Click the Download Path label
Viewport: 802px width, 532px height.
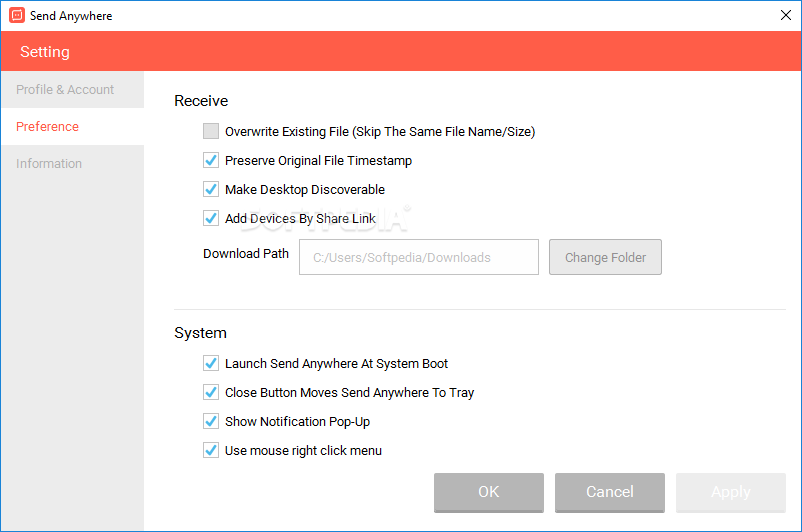click(x=246, y=254)
